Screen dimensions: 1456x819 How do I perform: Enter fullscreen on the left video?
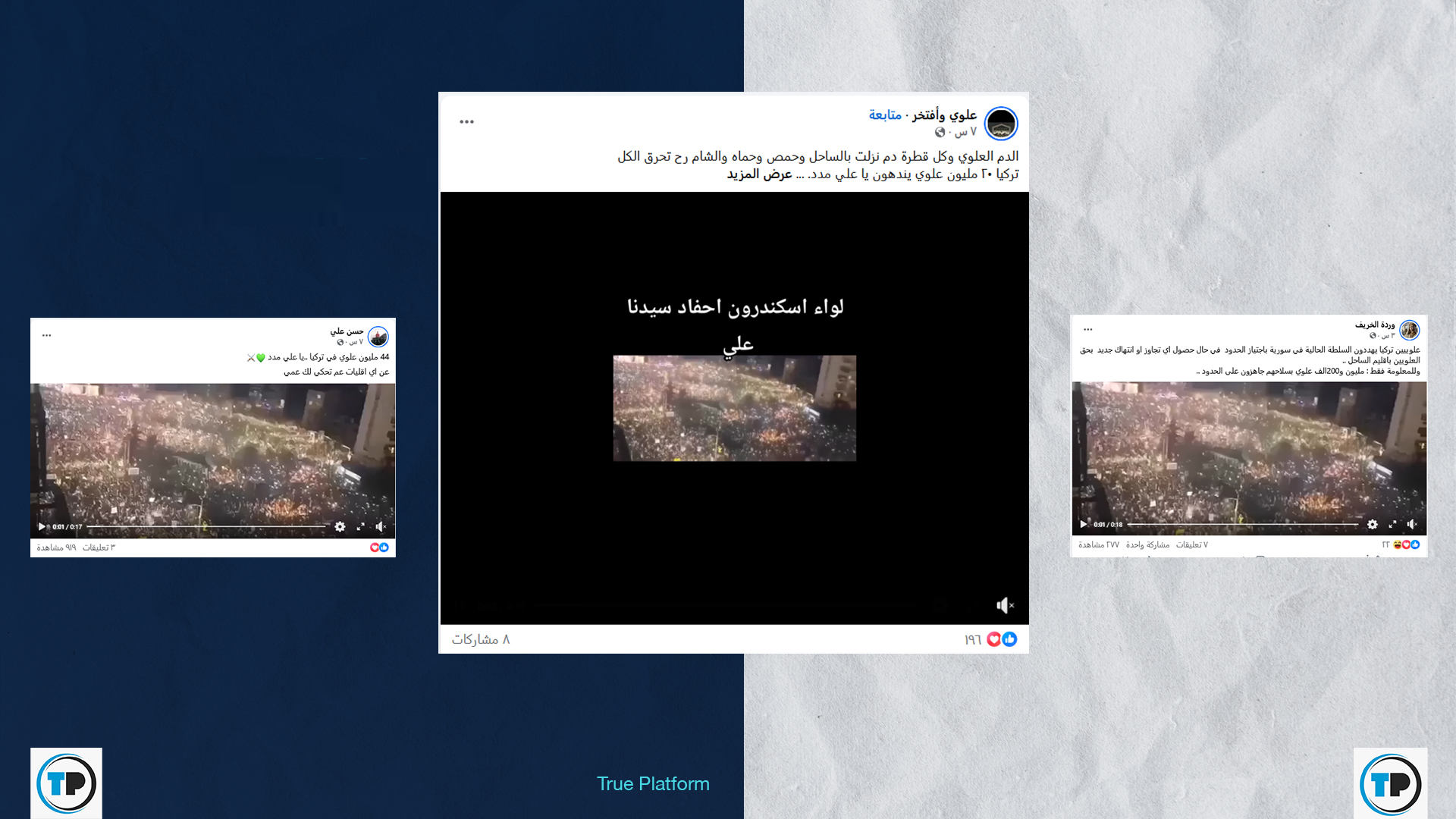(x=361, y=526)
